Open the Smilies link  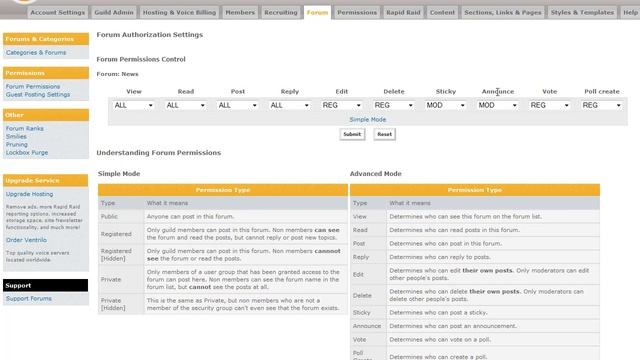pyautogui.click(x=16, y=136)
